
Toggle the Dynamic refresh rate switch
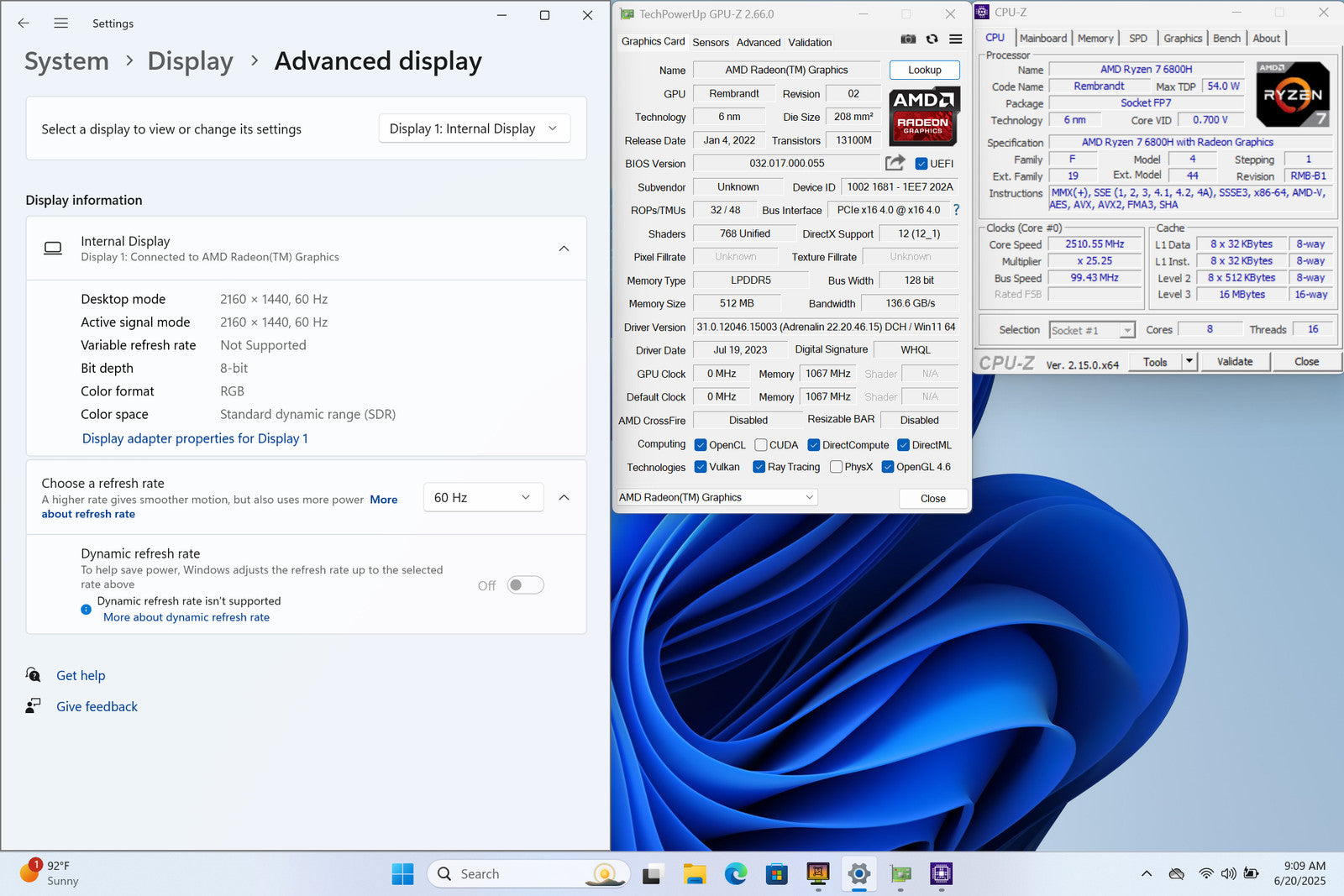pyautogui.click(x=525, y=585)
